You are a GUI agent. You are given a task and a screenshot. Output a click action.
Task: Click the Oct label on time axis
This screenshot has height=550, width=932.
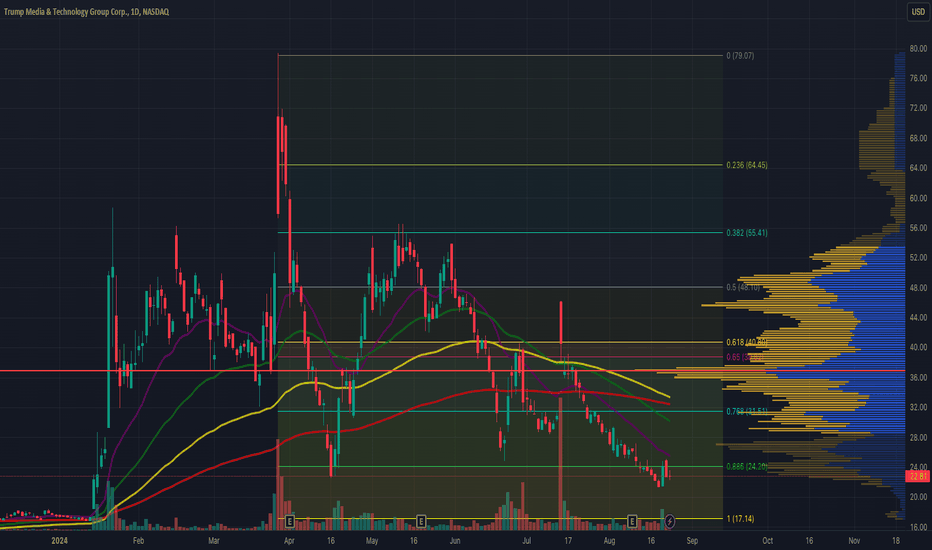point(767,541)
